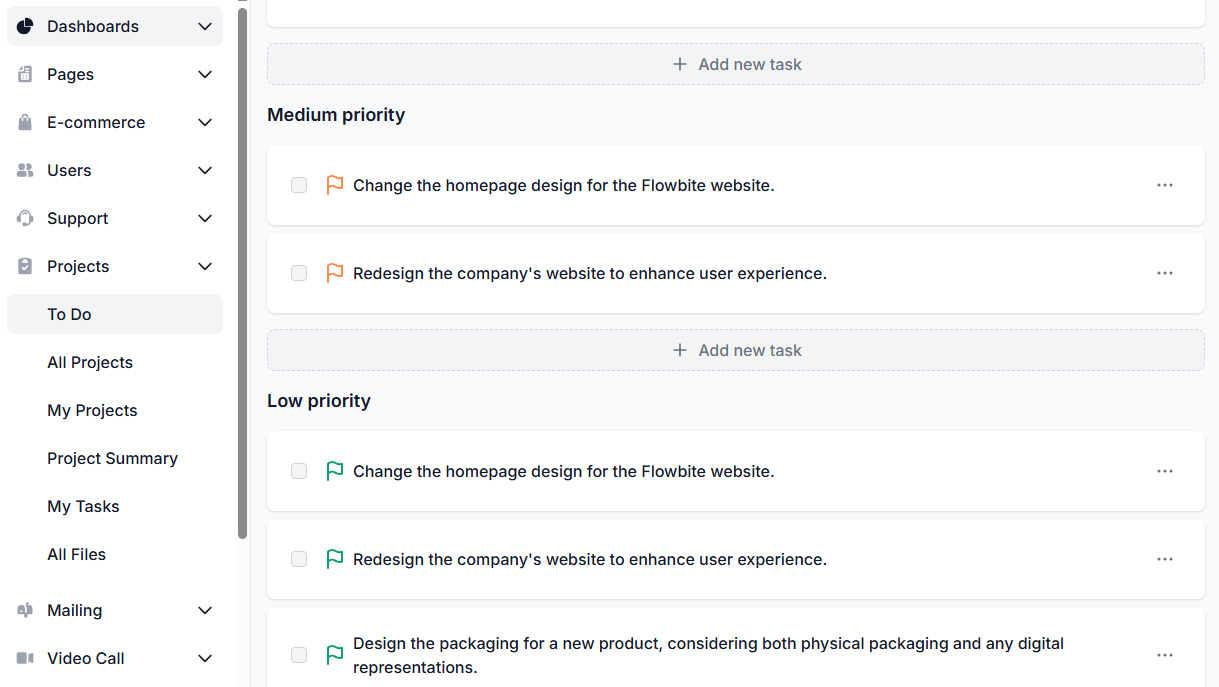Expand the Mailing menu chevron
Image resolution: width=1219 pixels, height=687 pixels.
(x=205, y=610)
